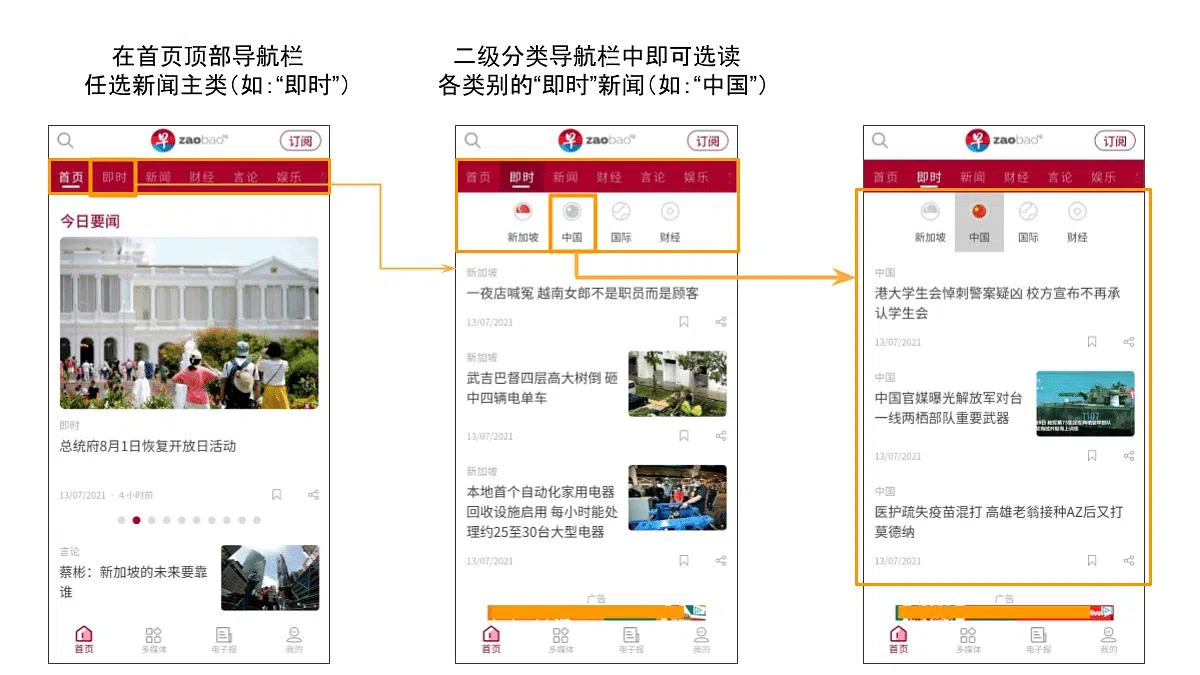Image resolution: width=1200 pixels, height=675 pixels.
Task: Bookmark the 武吉巴督四层高大树倒 article
Action: [x=684, y=436]
